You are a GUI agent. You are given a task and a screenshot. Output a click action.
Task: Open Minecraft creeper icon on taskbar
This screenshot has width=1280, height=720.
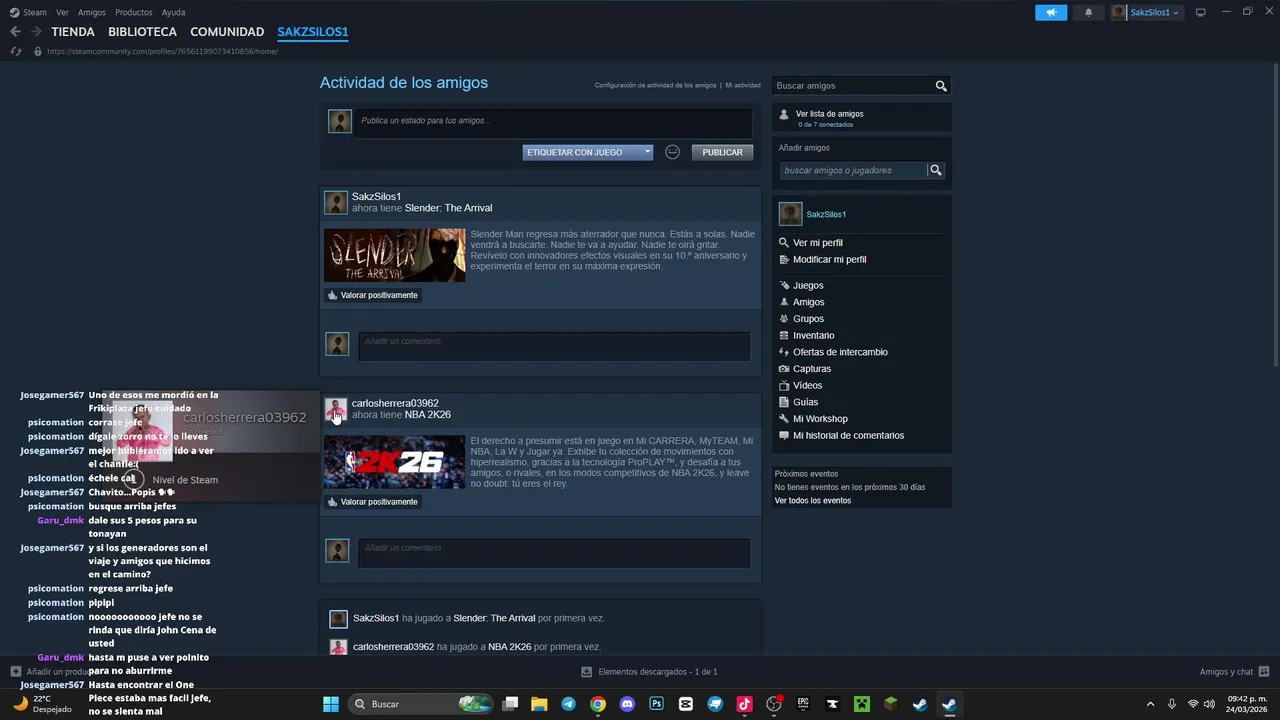pyautogui.click(x=861, y=704)
